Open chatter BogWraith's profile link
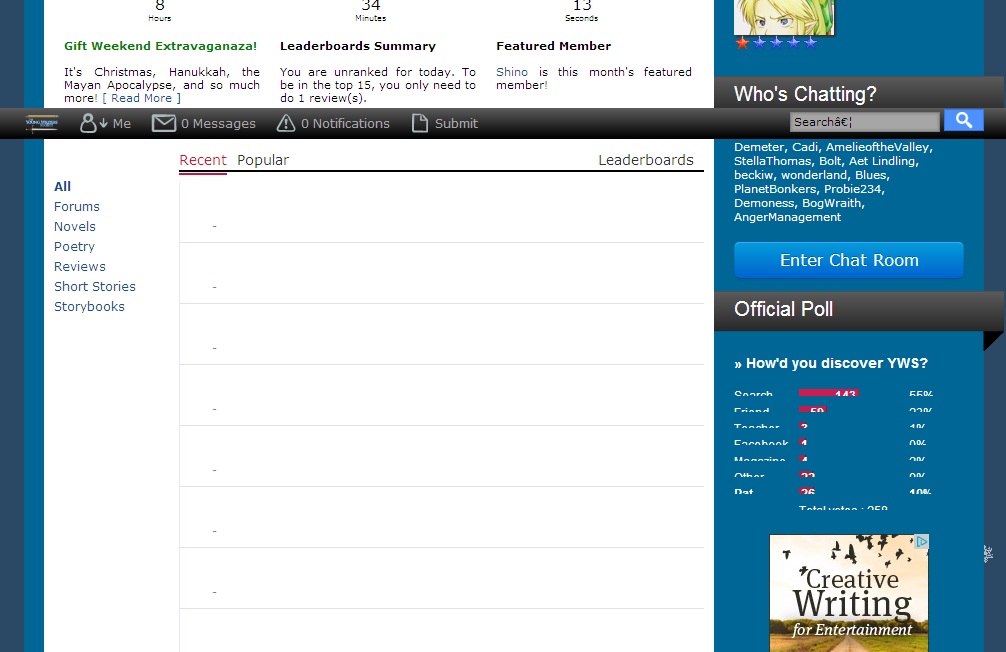The image size is (1006, 652). point(831,203)
